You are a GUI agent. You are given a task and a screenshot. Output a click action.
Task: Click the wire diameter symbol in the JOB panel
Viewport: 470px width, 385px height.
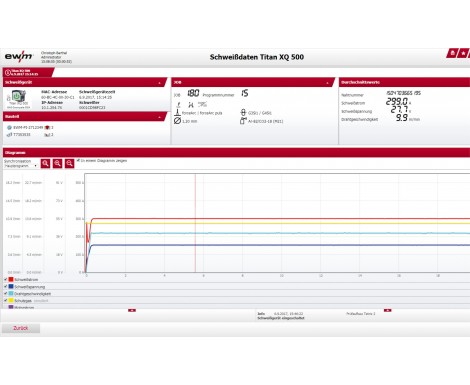(177, 121)
